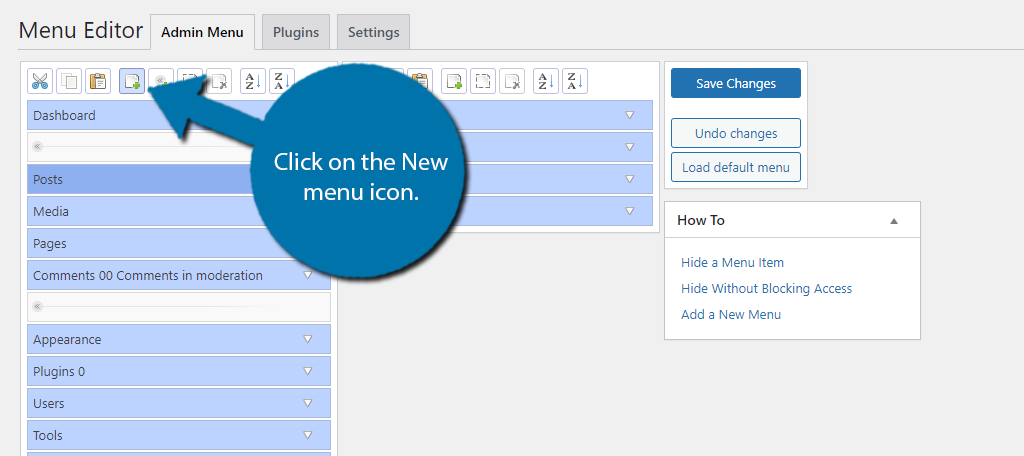Click Load default menu button
Image resolution: width=1024 pixels, height=456 pixels.
click(736, 167)
